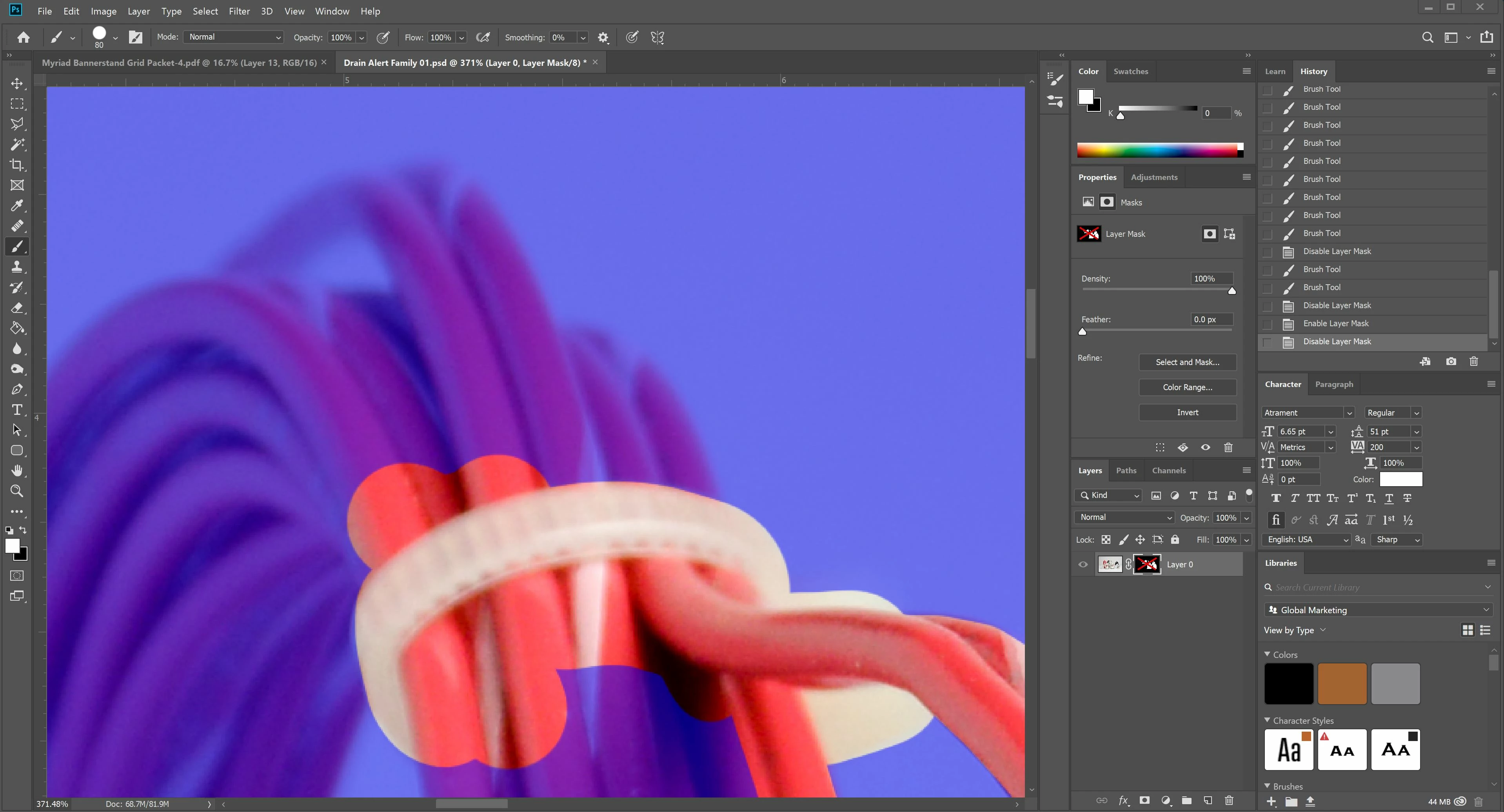Select the Hand tool

click(x=17, y=470)
